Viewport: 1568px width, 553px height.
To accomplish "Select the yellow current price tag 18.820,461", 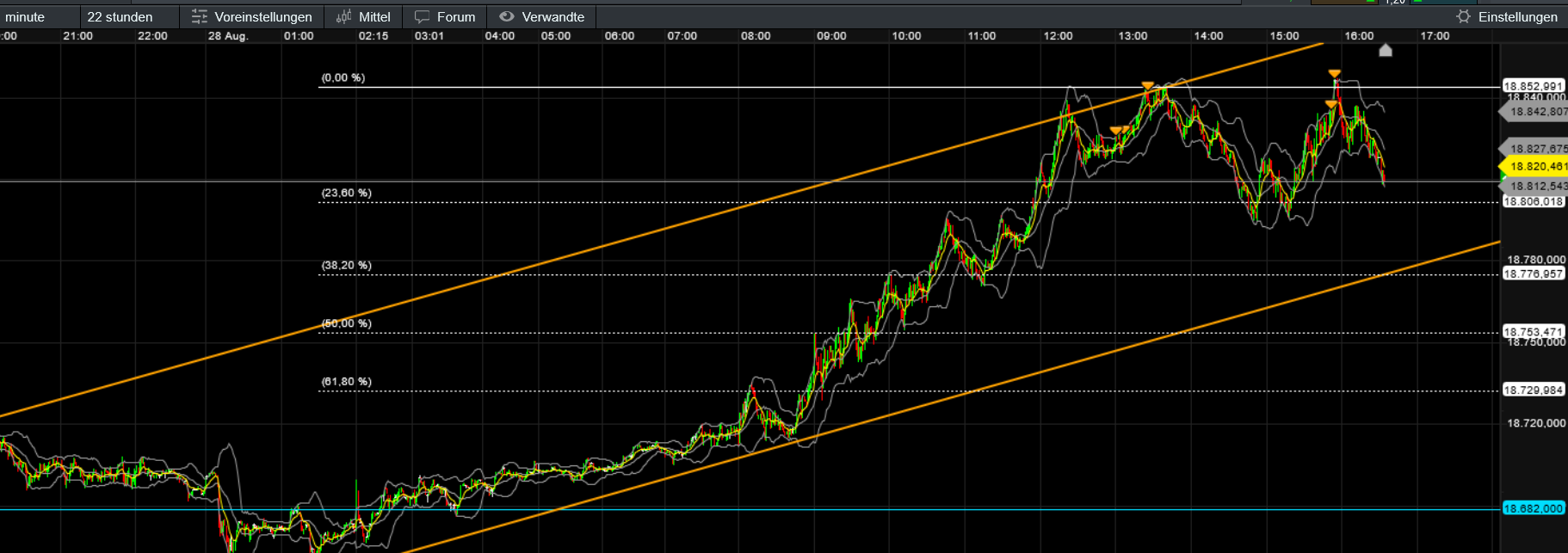I will pos(1534,167).
